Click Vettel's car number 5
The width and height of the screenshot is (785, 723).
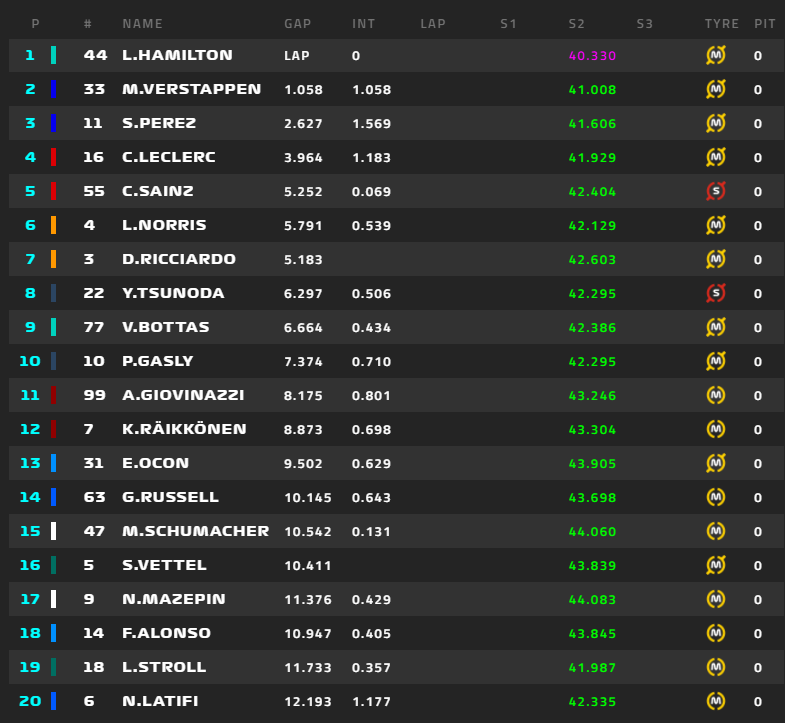coord(89,565)
